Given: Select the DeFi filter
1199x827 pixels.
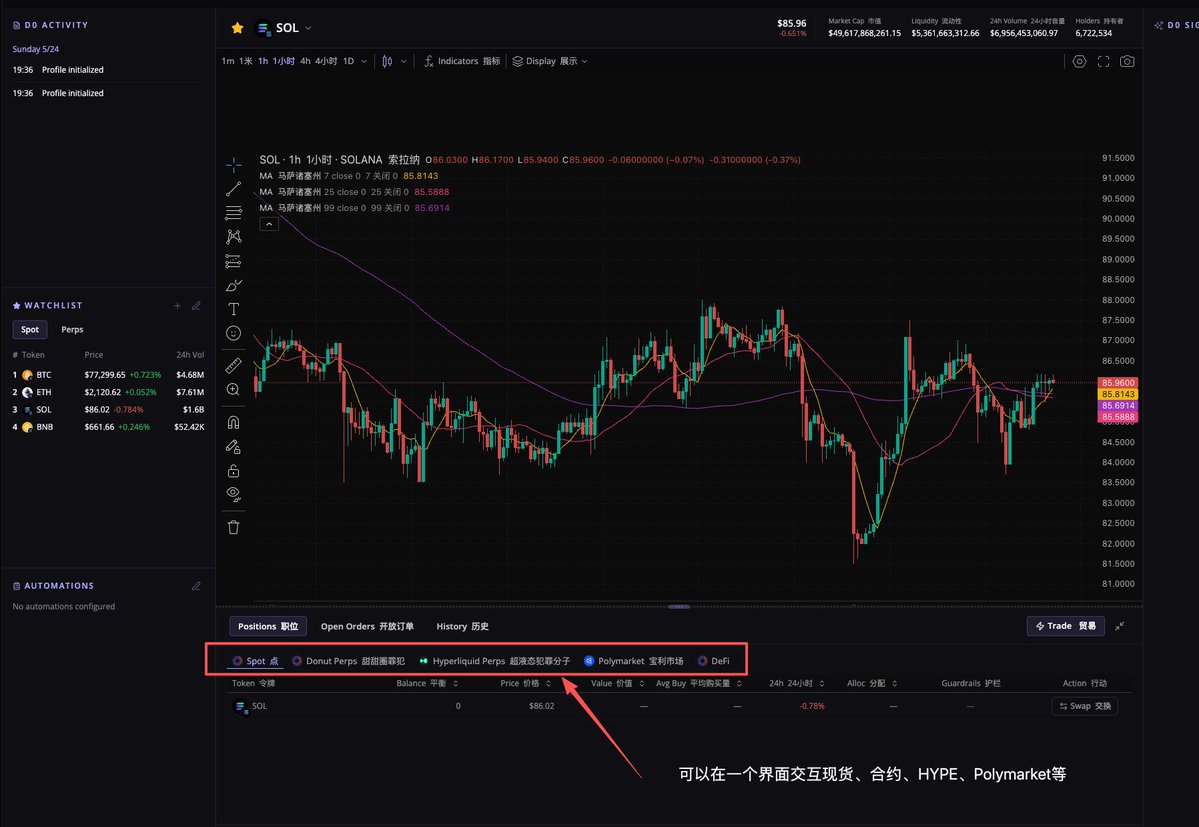Looking at the screenshot, I should pyautogui.click(x=713, y=661).
